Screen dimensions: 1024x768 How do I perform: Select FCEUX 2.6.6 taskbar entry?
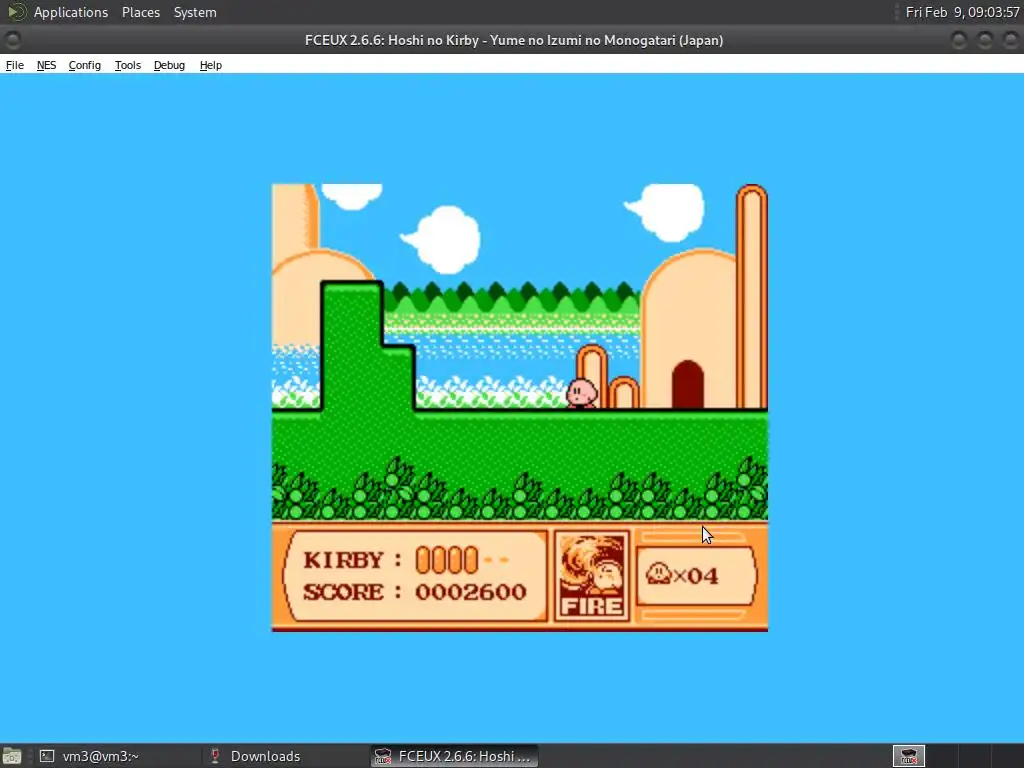(x=455, y=756)
